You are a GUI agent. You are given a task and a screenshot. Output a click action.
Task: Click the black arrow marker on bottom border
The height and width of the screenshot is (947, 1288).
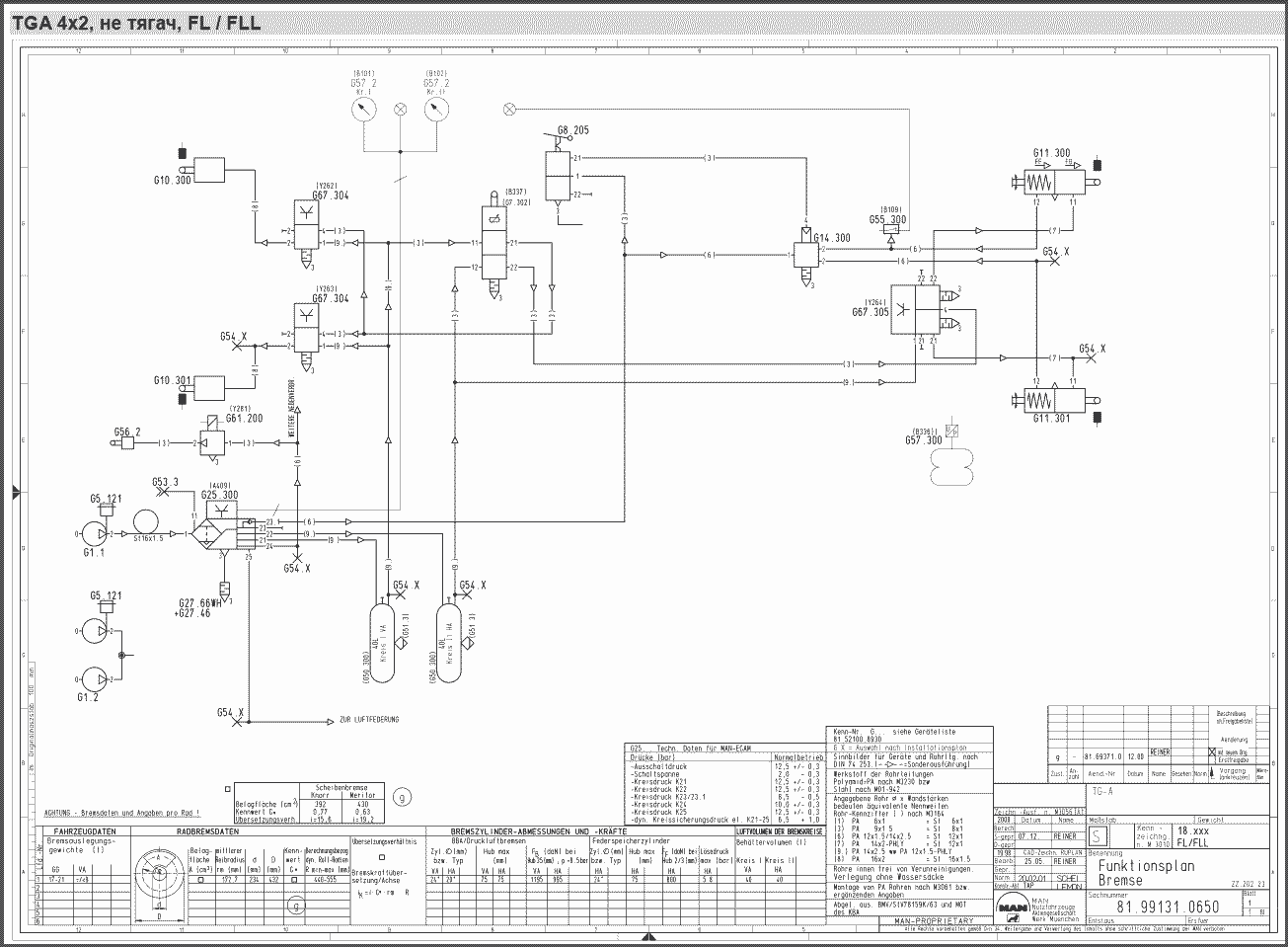pyautogui.click(x=646, y=935)
